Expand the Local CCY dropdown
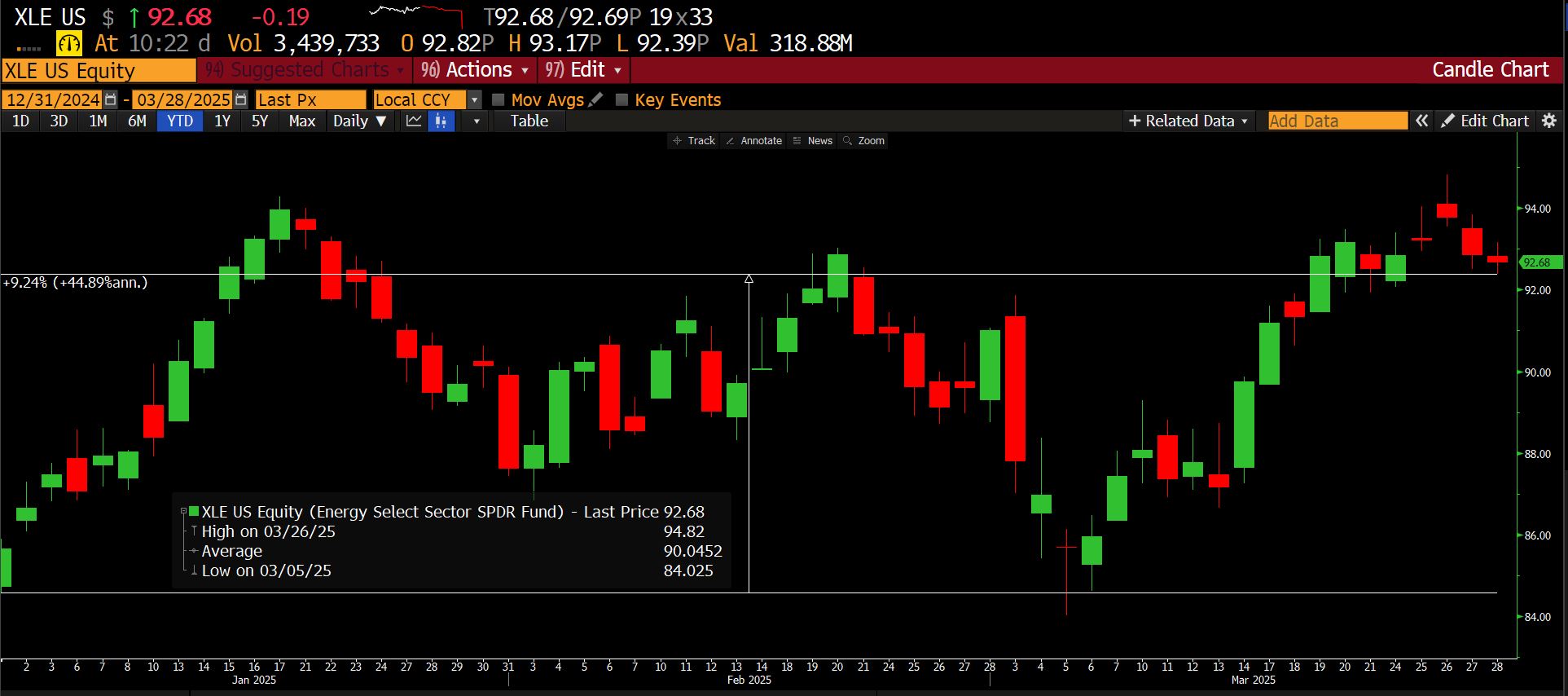 tap(475, 99)
